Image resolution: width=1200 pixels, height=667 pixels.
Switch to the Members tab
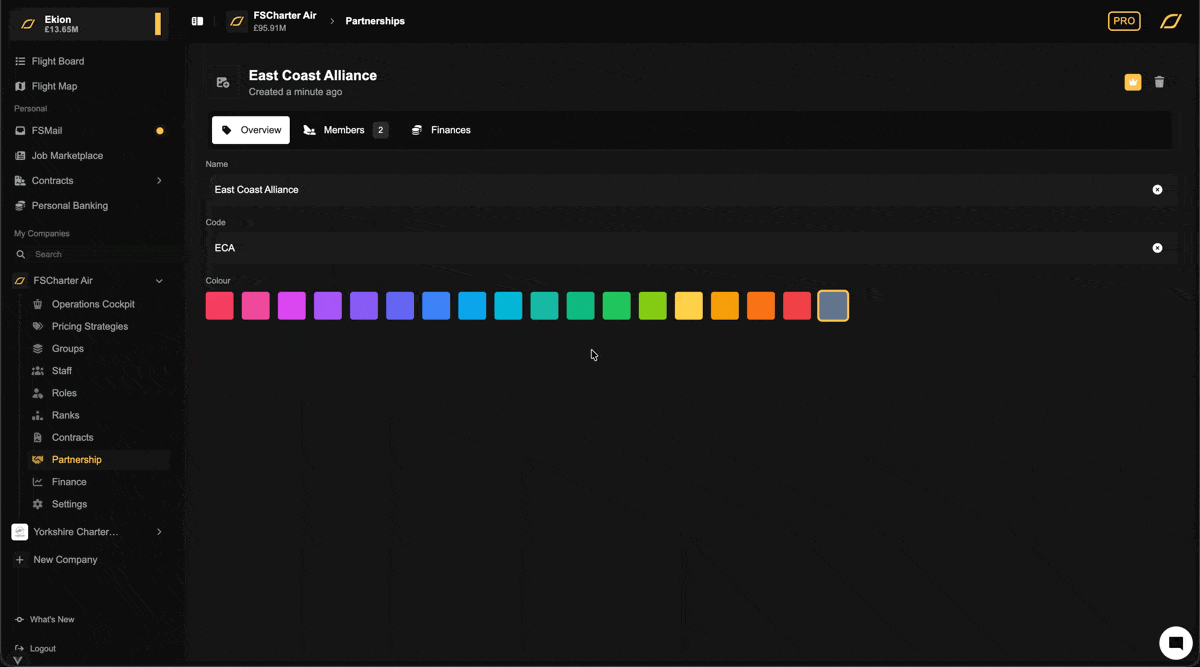coord(345,130)
